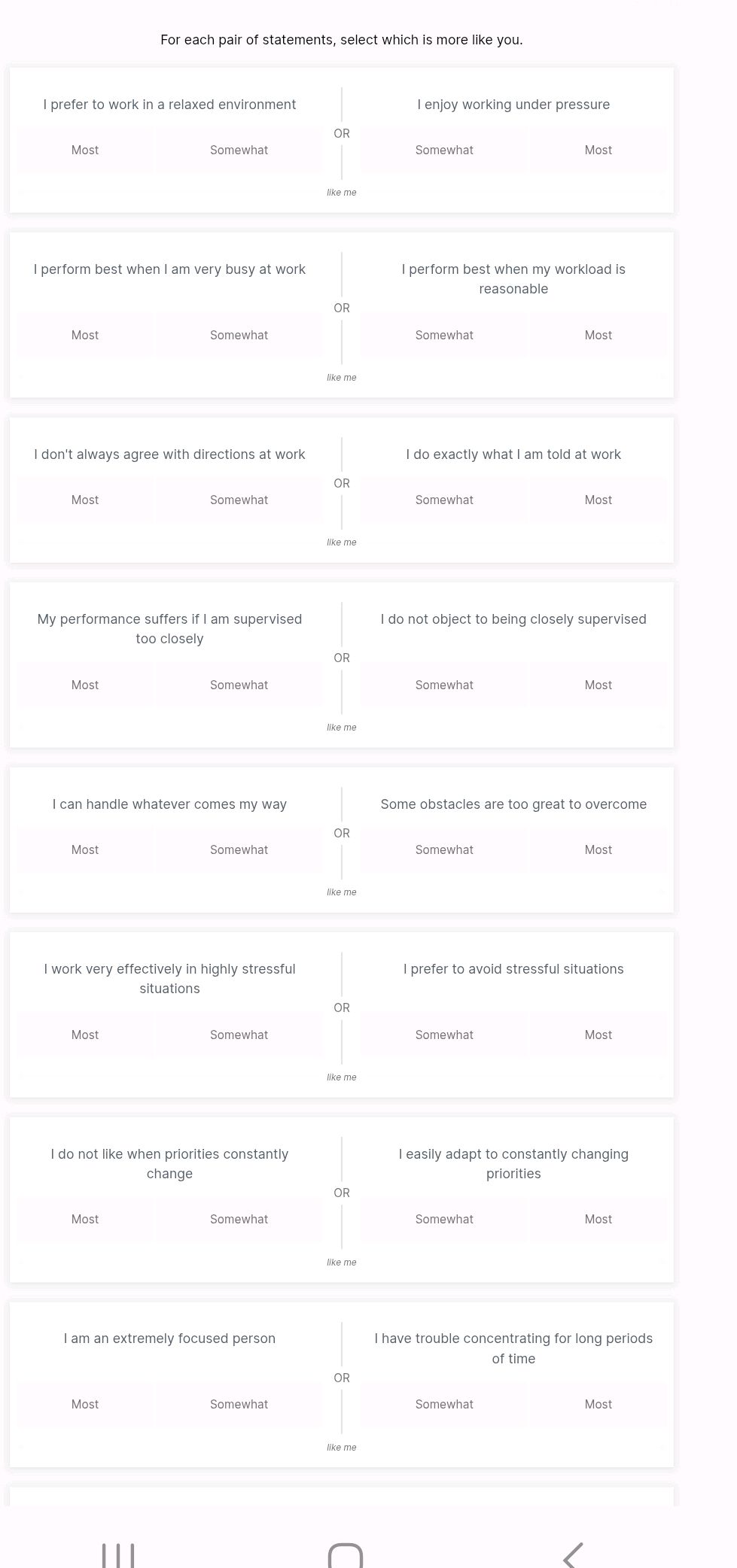The height and width of the screenshot is (1568, 737).
Task: Select "Most" for not objecting to supervision
Action: tap(598, 685)
